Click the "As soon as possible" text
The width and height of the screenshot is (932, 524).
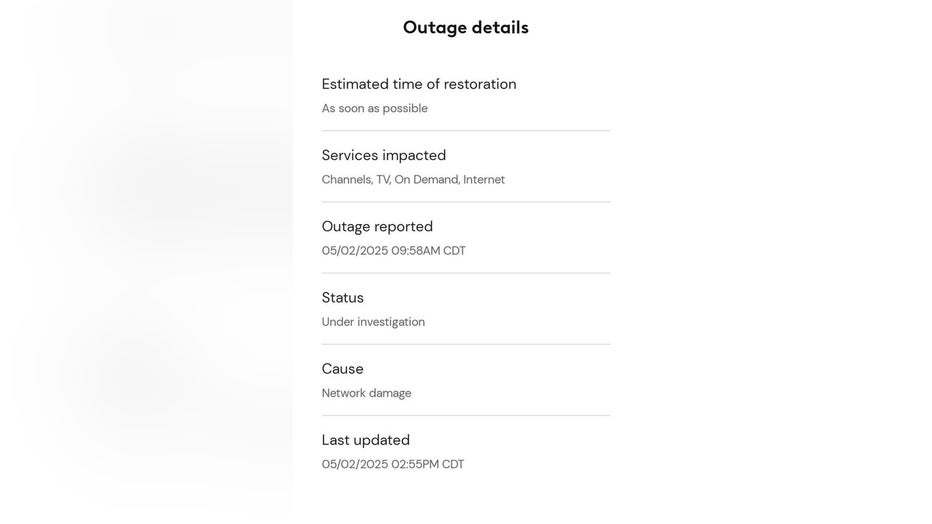(x=374, y=108)
